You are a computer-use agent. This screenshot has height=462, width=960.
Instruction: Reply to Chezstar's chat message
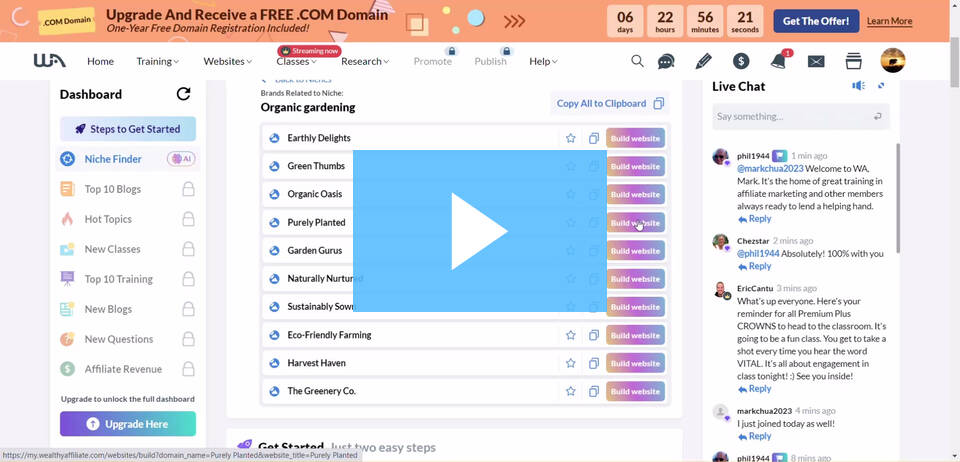click(x=754, y=266)
